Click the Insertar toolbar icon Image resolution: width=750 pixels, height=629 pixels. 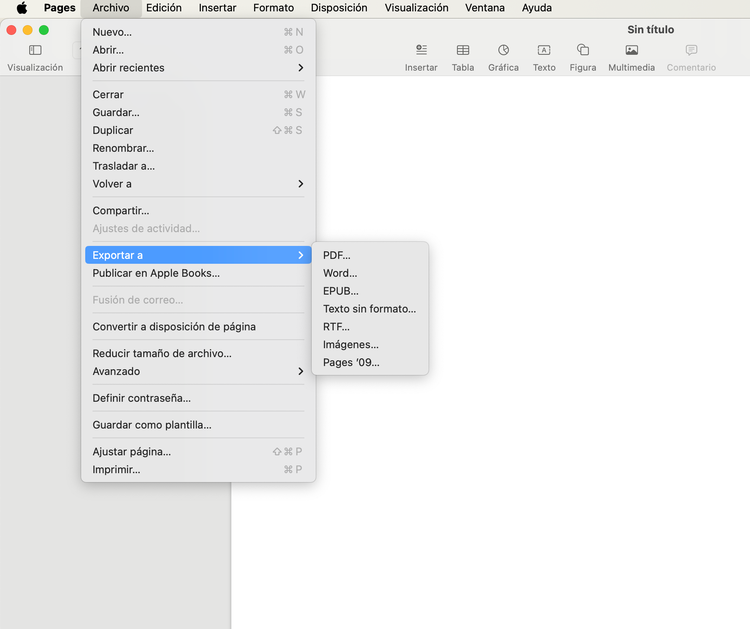(x=421, y=50)
